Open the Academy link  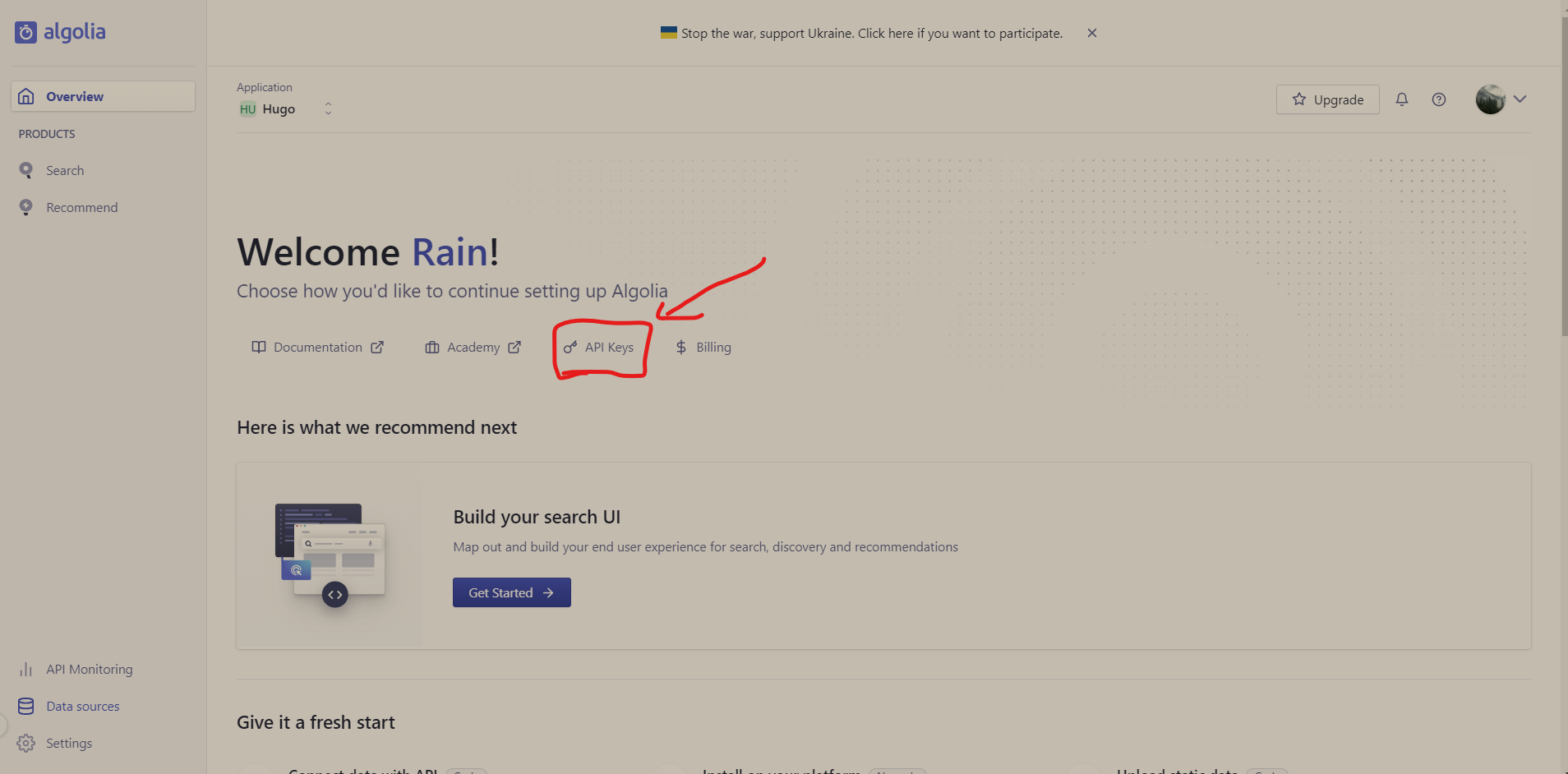(473, 348)
